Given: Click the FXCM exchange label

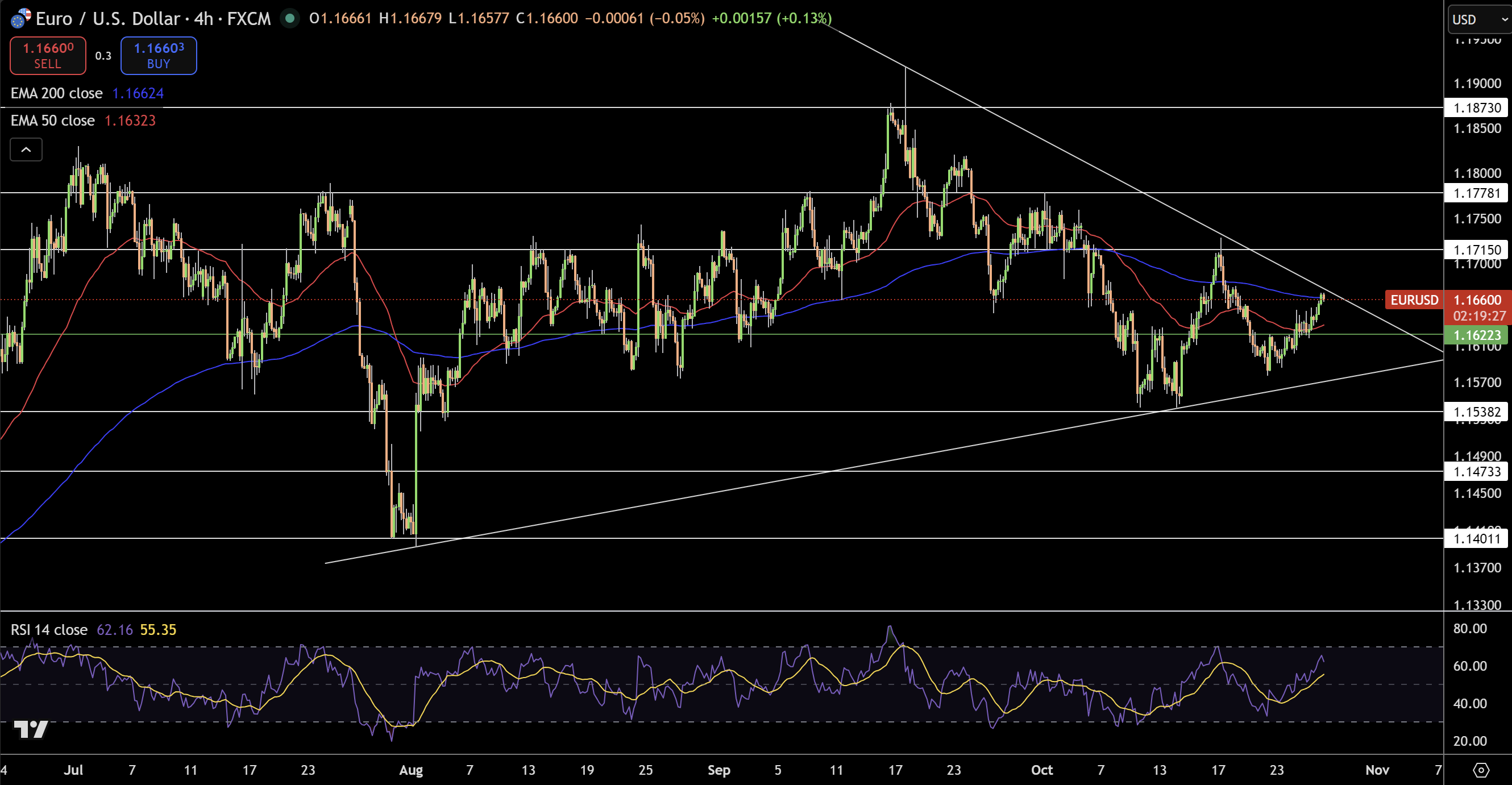Looking at the screenshot, I should [249, 18].
